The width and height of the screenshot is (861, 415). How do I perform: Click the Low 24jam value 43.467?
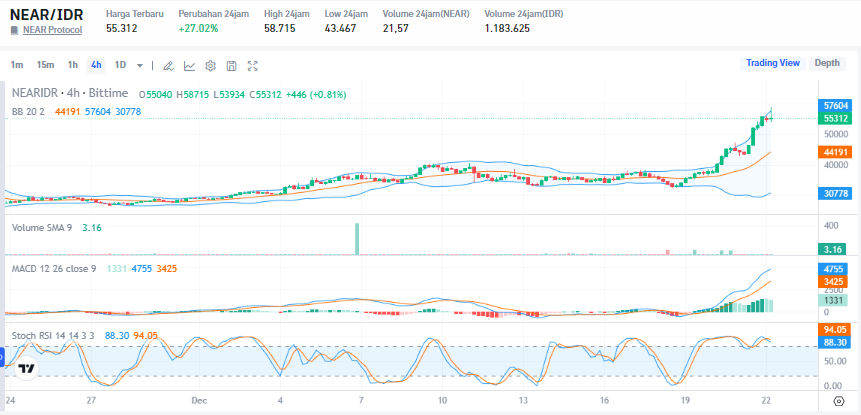point(340,29)
